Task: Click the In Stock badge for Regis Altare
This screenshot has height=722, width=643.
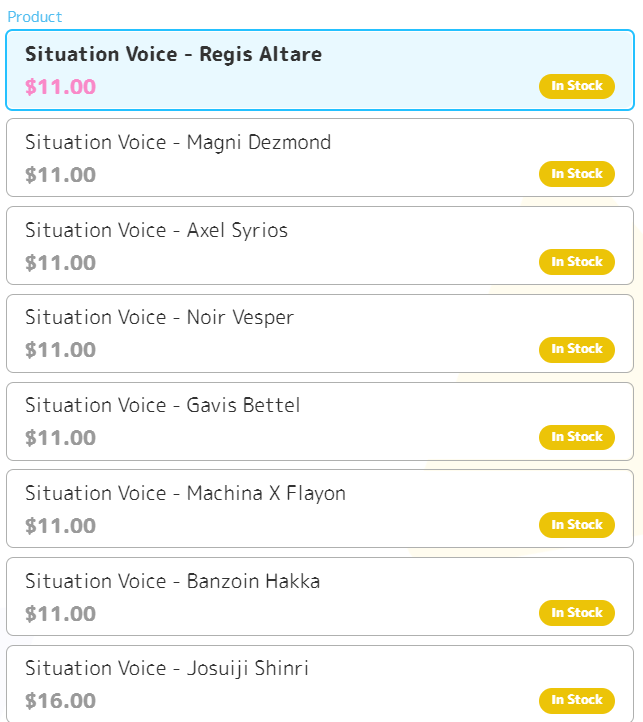Action: click(577, 86)
